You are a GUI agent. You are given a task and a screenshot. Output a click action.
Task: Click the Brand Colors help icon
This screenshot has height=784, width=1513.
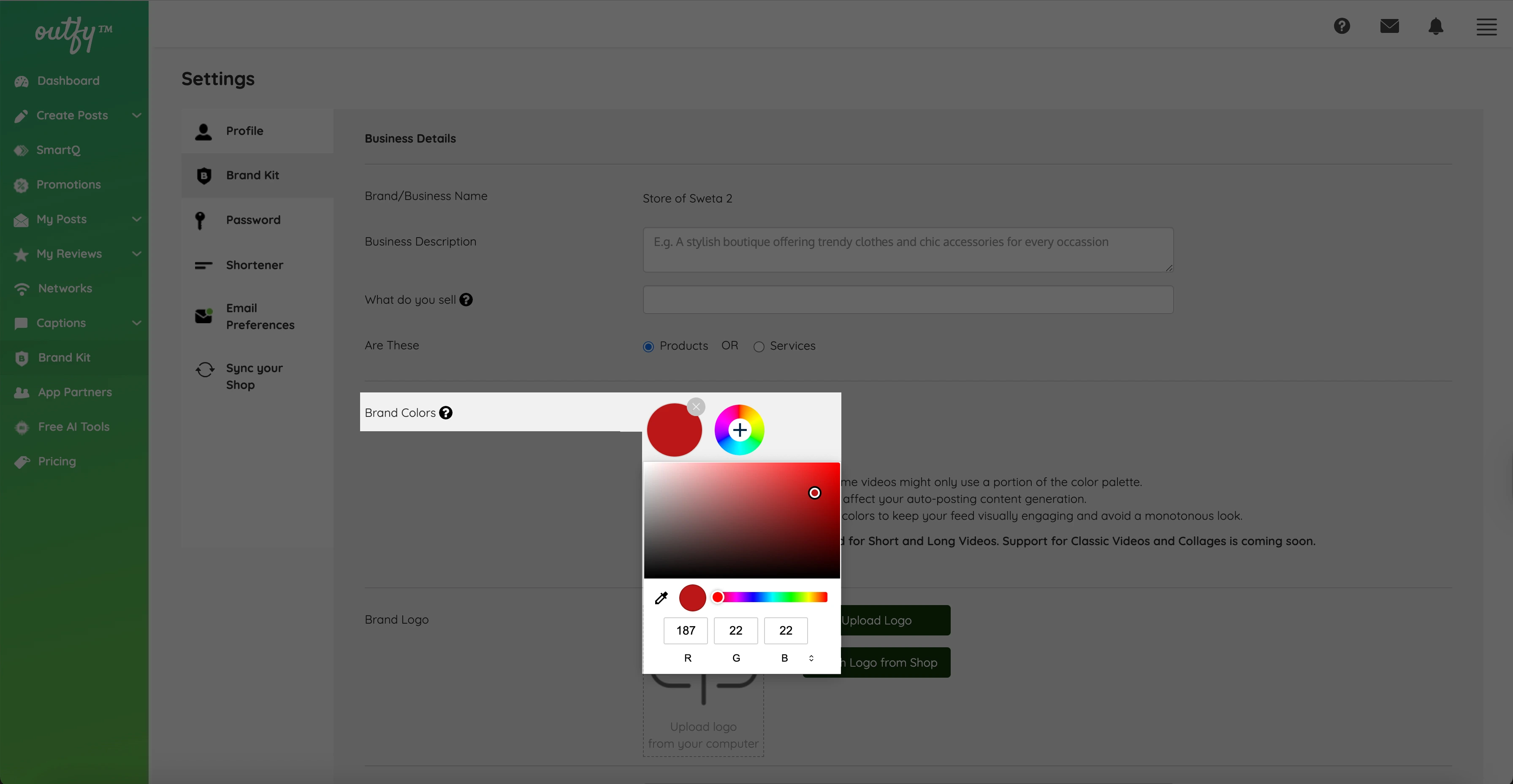coord(446,413)
